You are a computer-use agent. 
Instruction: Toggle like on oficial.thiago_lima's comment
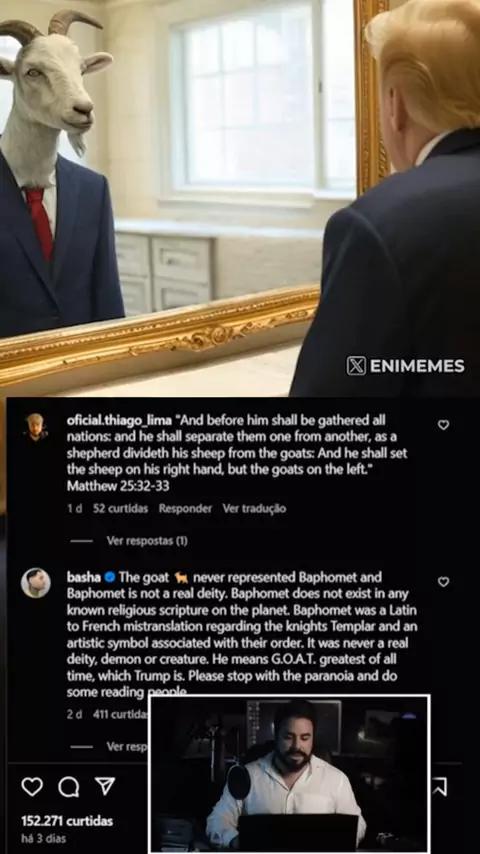pos(443,425)
